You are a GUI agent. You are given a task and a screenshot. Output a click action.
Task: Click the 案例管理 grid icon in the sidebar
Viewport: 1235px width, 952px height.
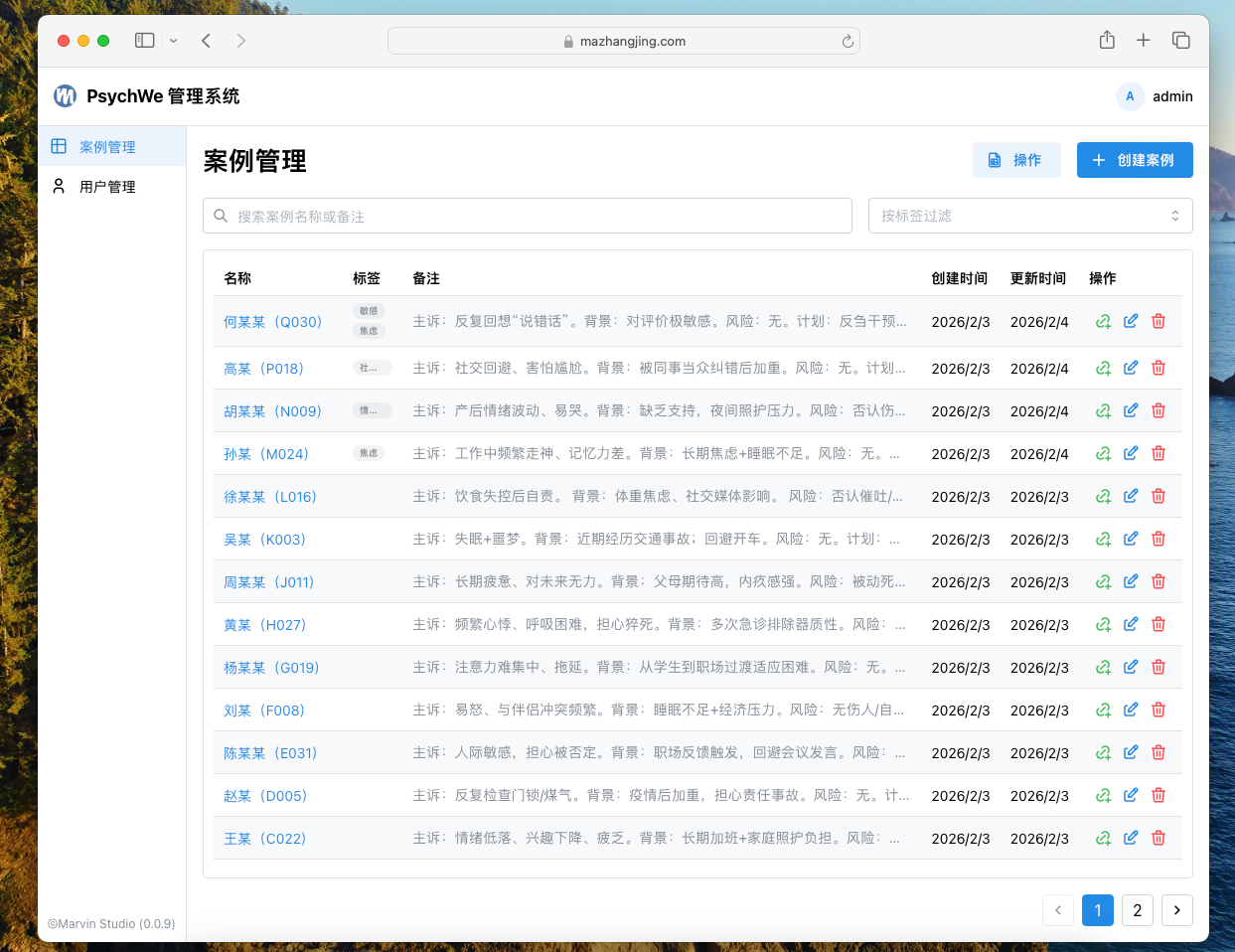(x=59, y=145)
